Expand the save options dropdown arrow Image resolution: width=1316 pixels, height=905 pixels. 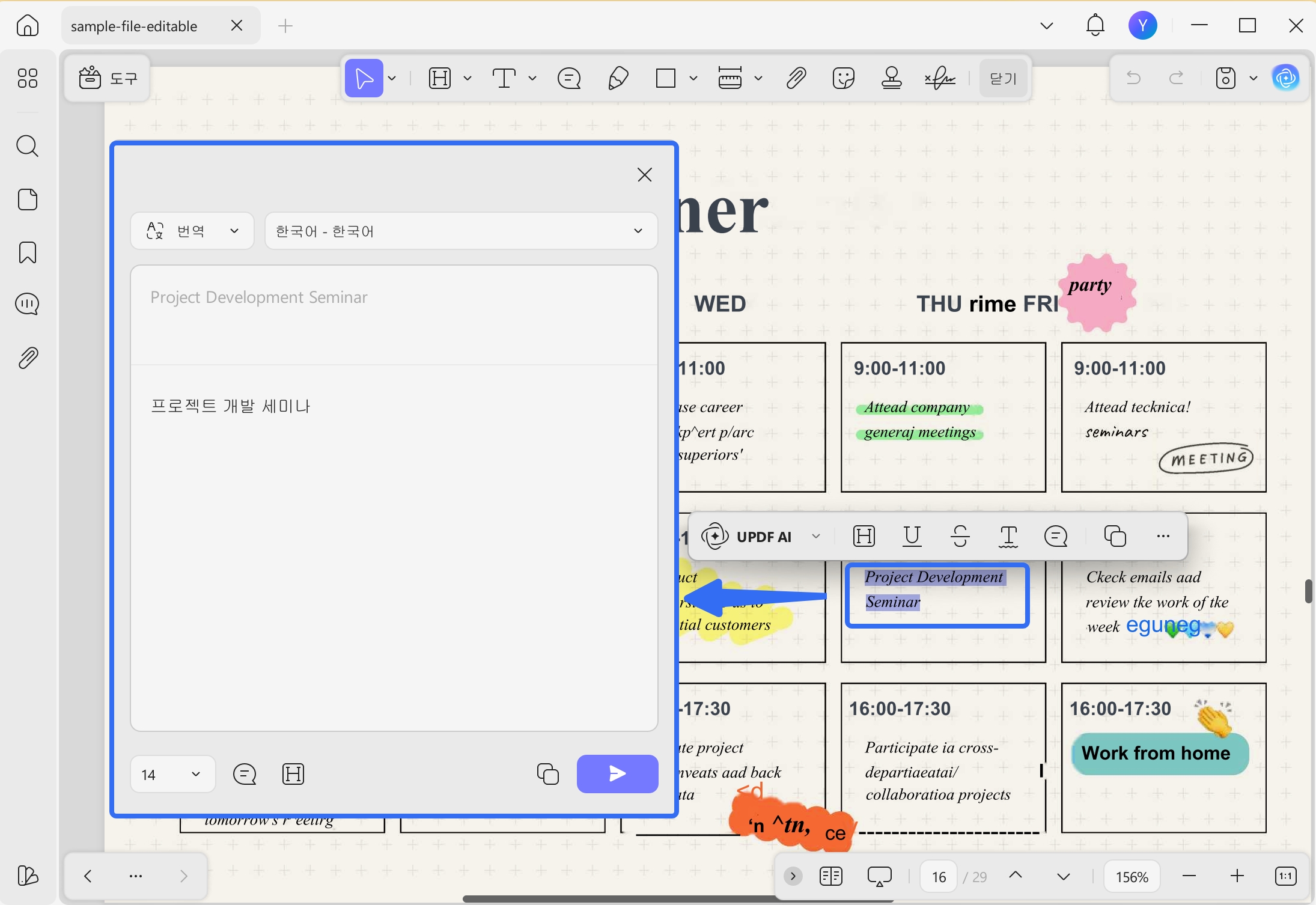pos(1254,78)
